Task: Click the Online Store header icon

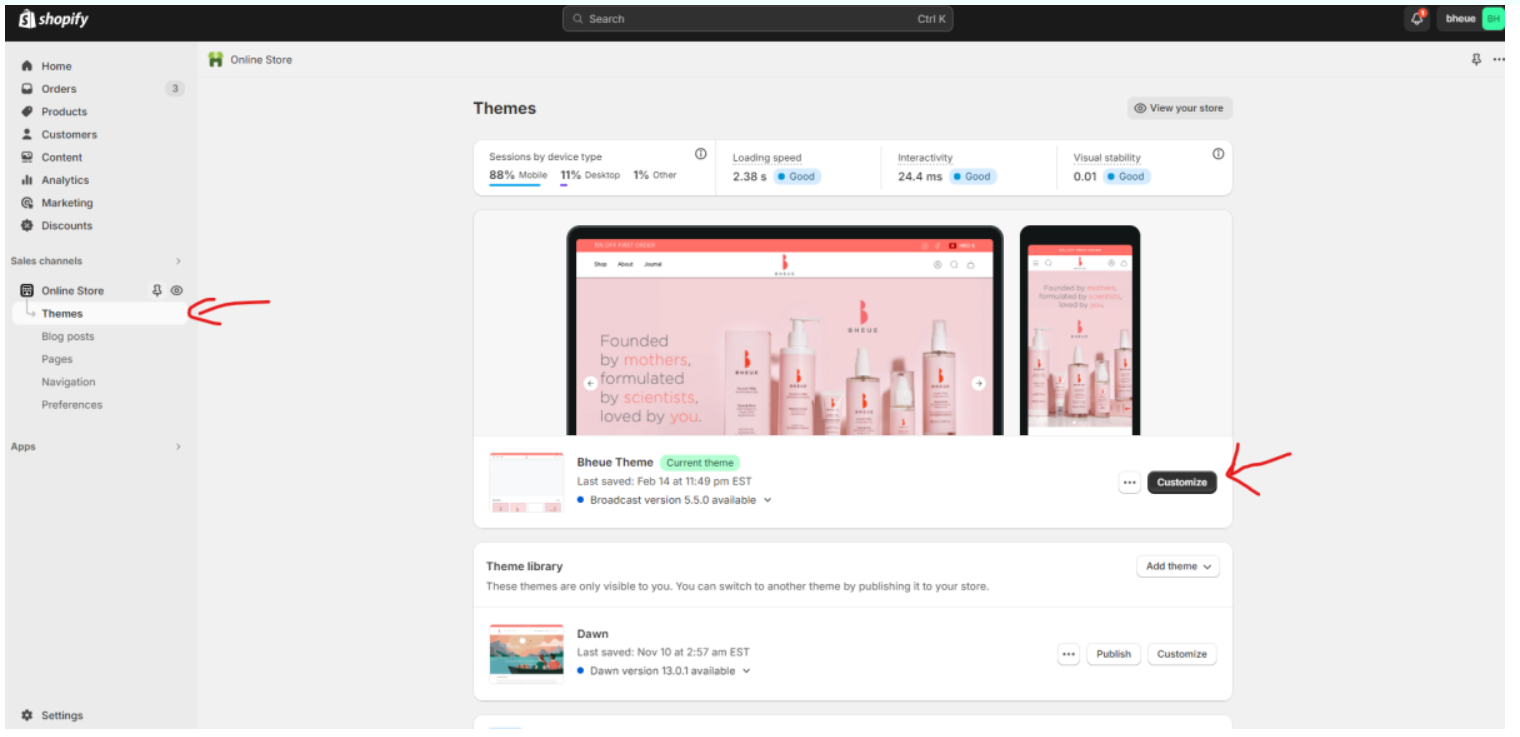Action: 215,59
